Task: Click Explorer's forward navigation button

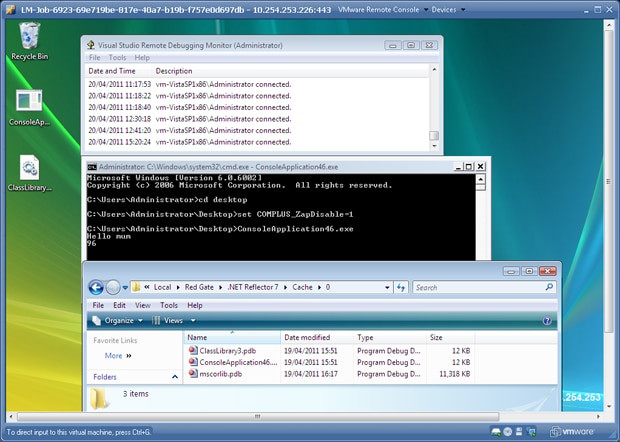Action: click(x=113, y=287)
